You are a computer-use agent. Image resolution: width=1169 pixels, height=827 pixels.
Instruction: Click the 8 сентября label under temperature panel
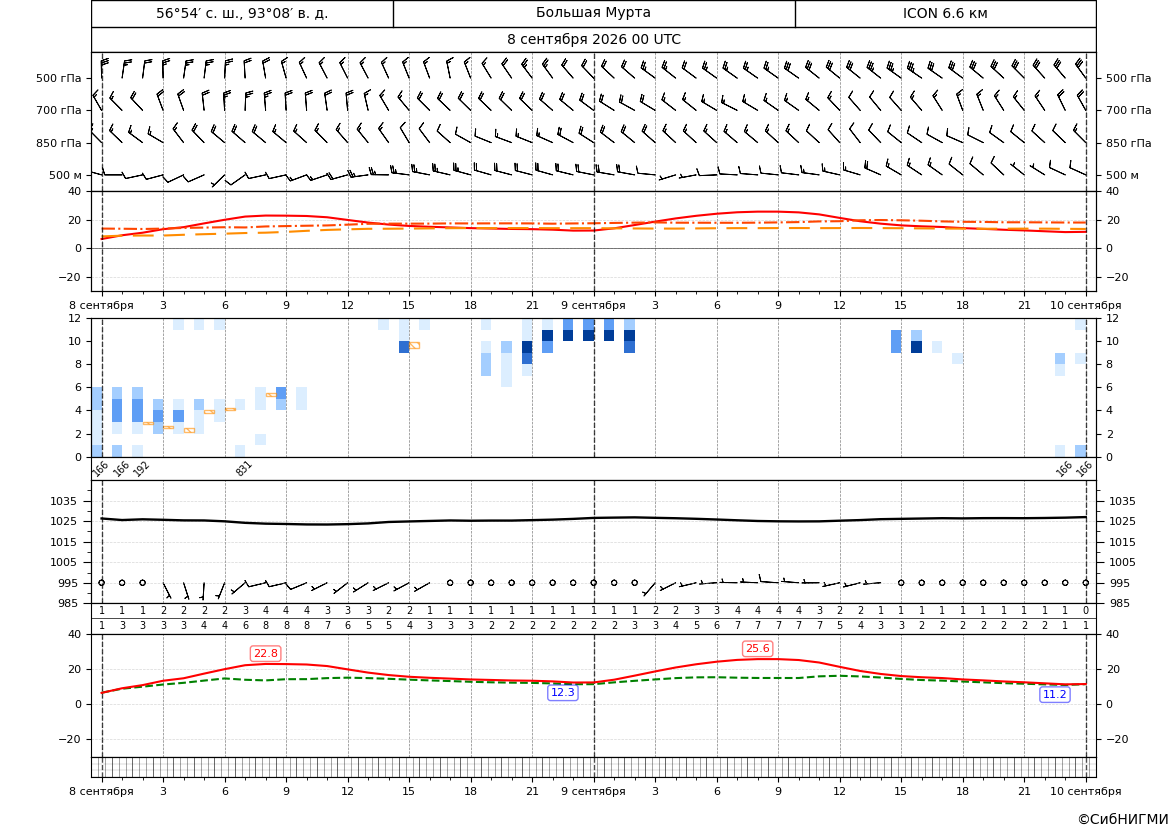coord(101,305)
